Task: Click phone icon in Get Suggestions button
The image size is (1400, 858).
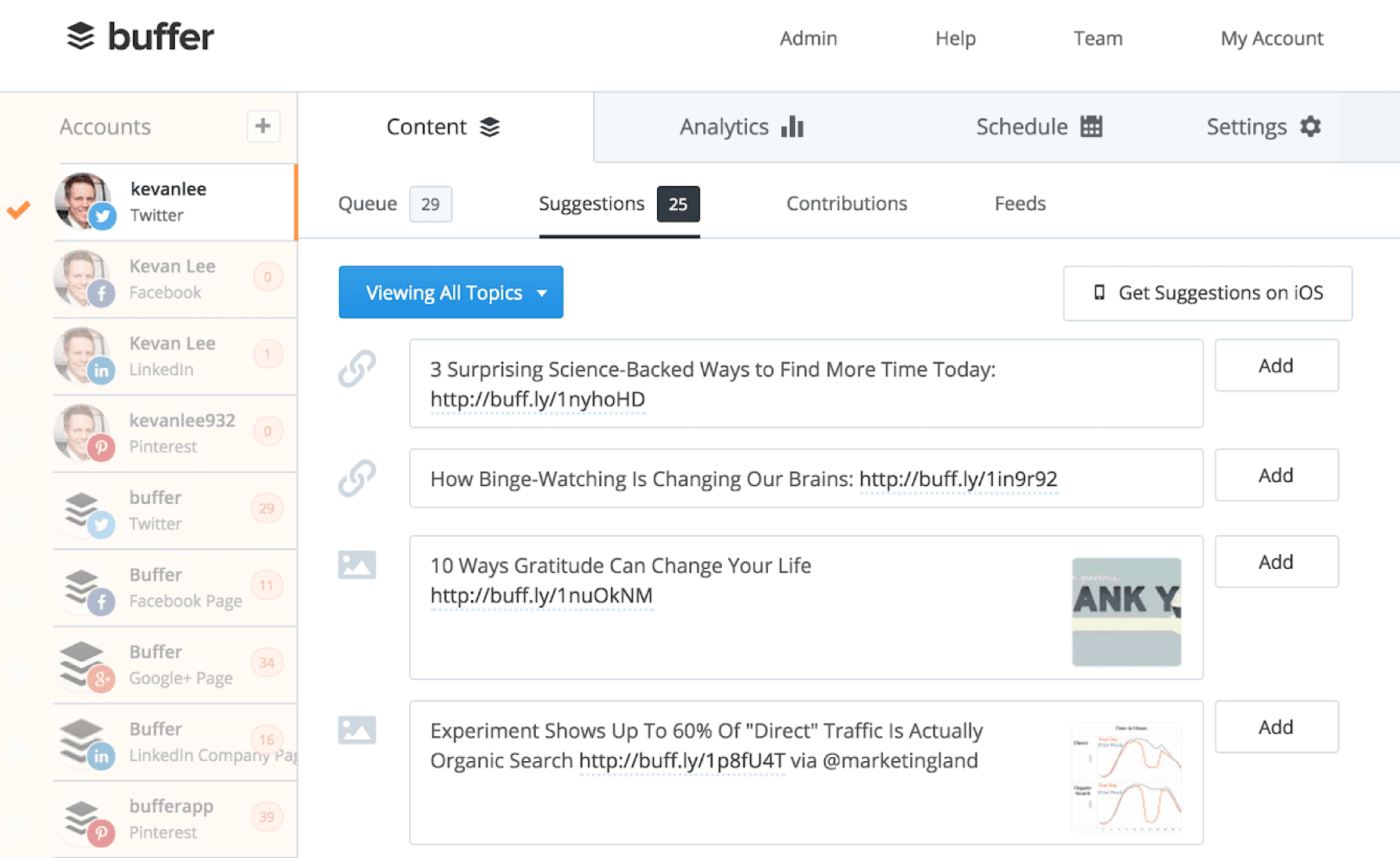Action: coord(1099,292)
